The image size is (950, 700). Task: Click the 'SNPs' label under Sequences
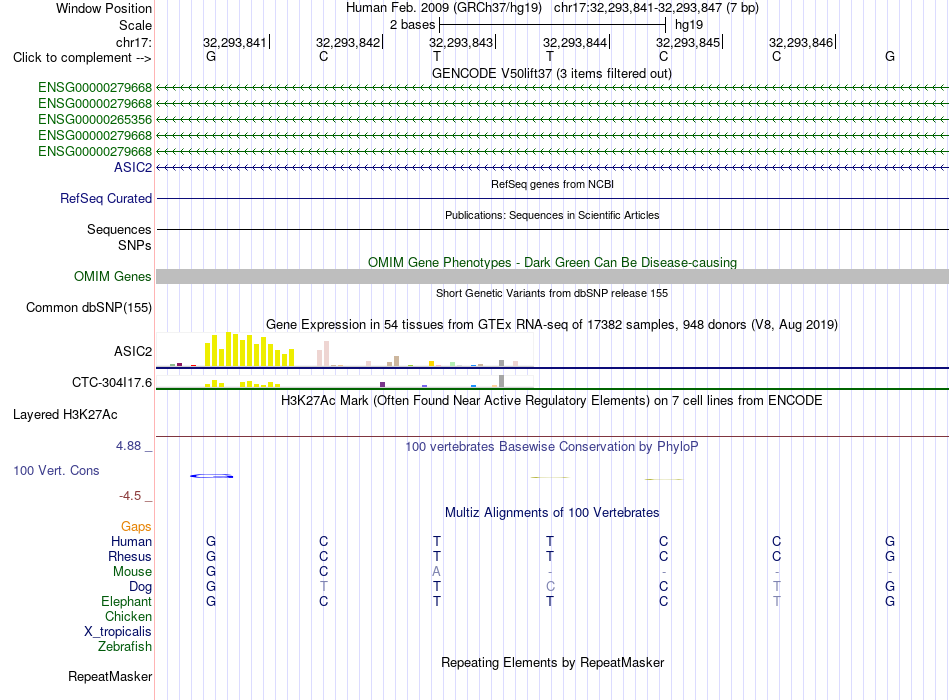pos(135,245)
